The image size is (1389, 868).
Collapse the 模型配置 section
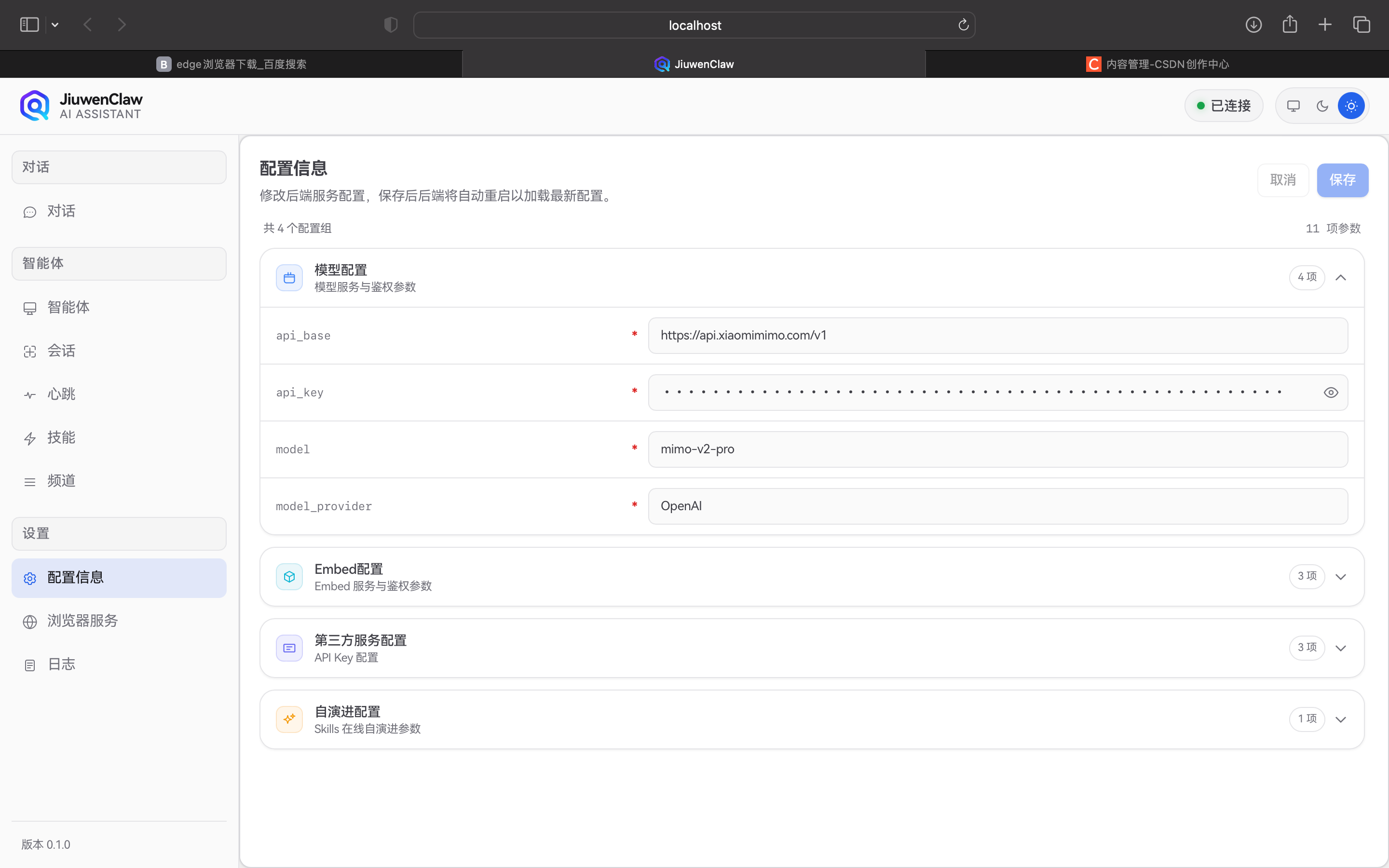[1340, 278]
